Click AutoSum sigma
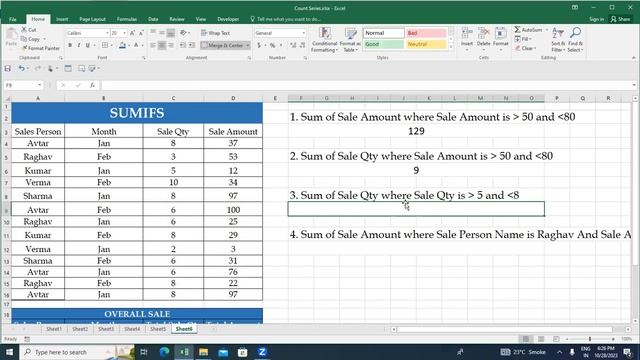This screenshot has width=640, height=360. point(529,30)
